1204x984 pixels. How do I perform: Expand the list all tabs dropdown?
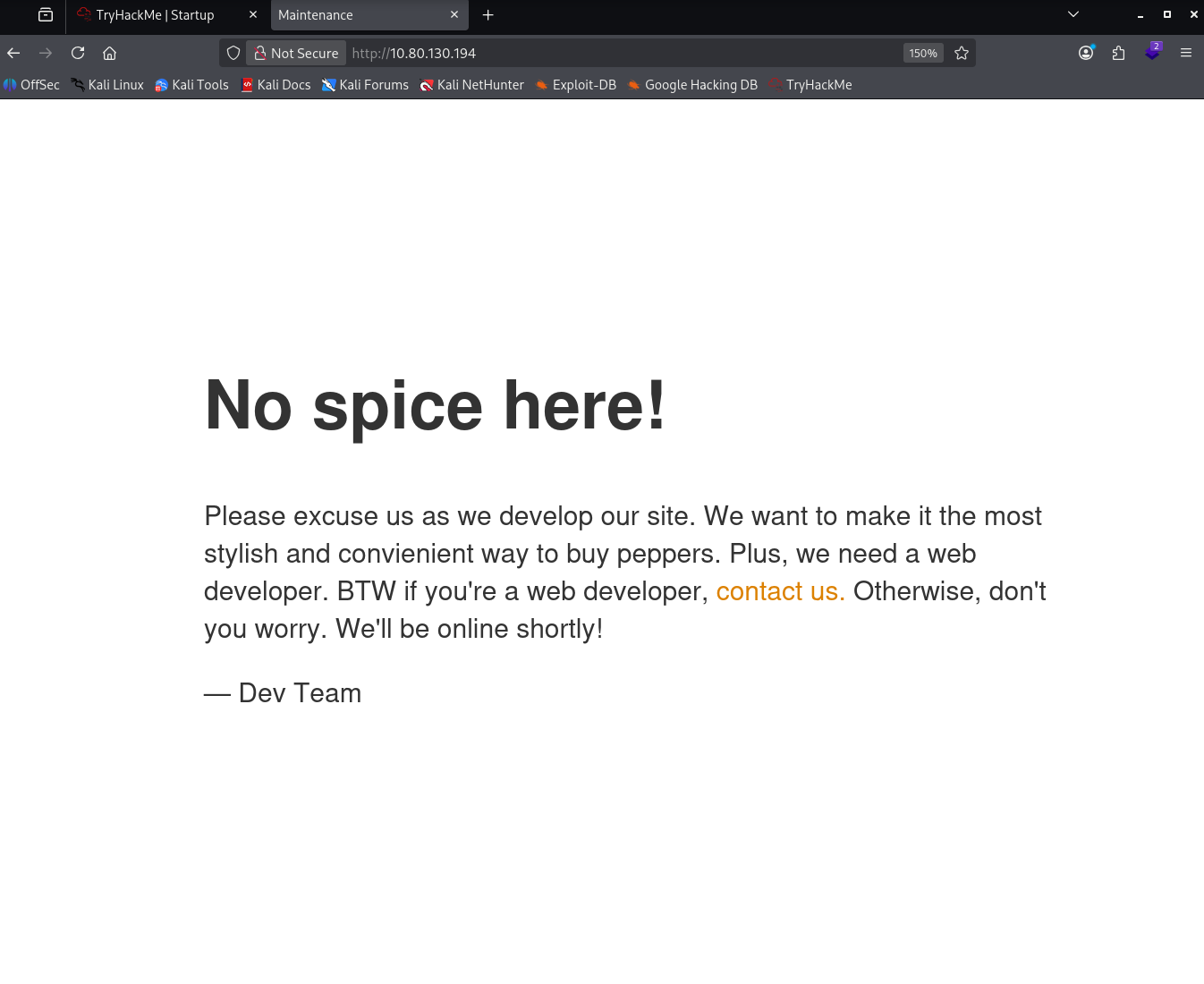(x=1073, y=14)
